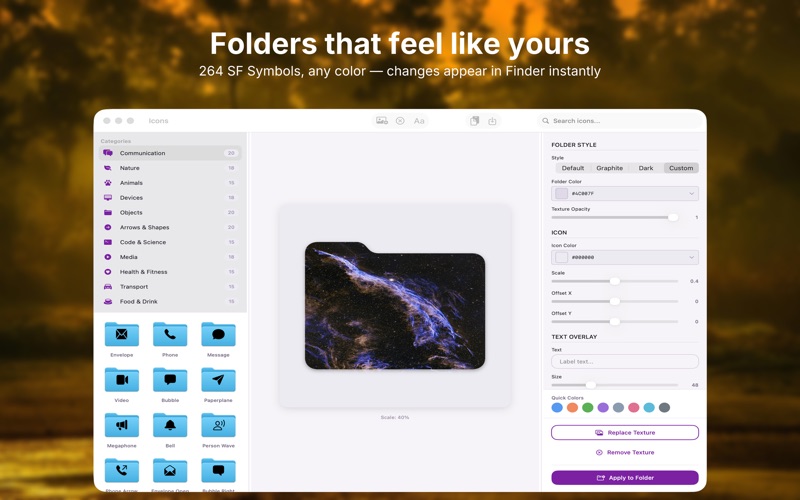Click the magnifier icon in search field
The image size is (800, 500).
point(545,121)
